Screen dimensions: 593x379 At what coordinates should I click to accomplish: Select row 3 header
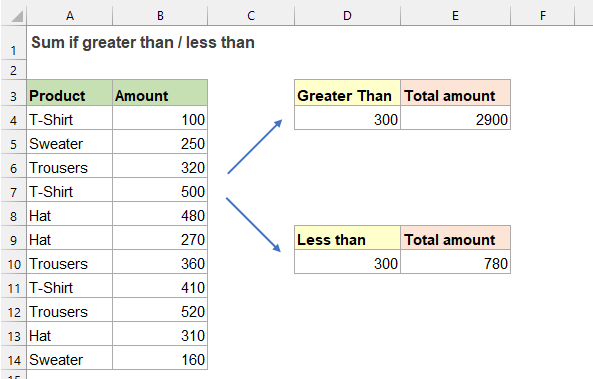tap(14, 93)
